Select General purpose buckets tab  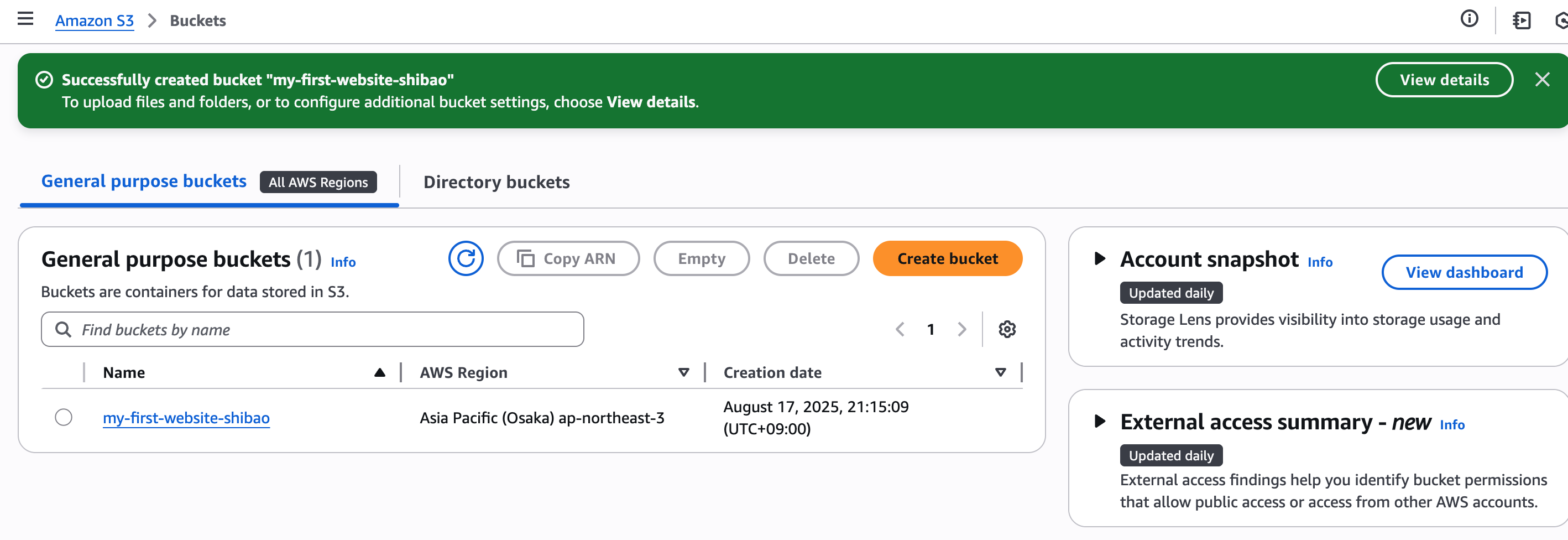tap(144, 181)
